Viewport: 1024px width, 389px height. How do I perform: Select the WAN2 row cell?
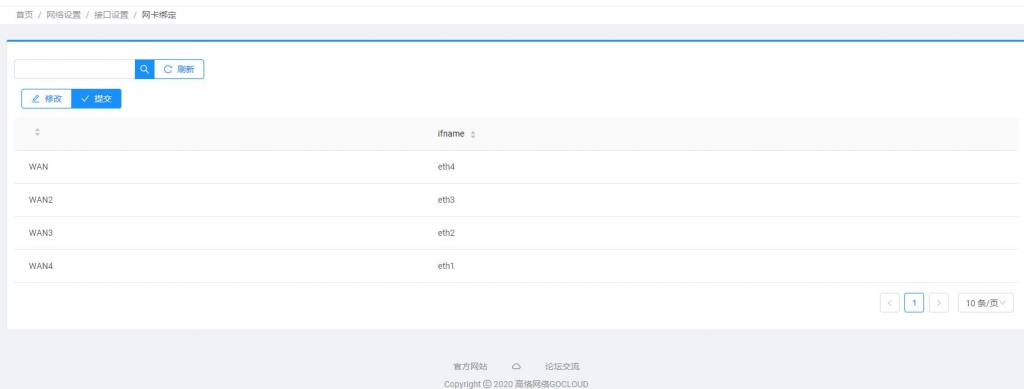tap(40, 200)
